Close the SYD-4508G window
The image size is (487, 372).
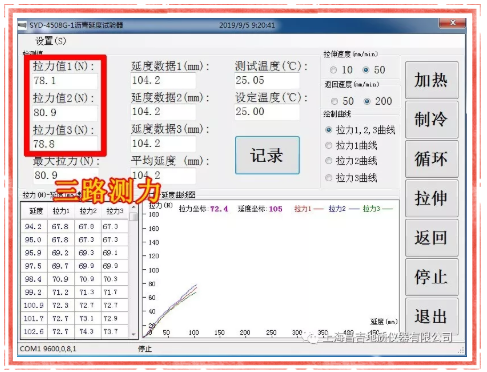click(452, 23)
